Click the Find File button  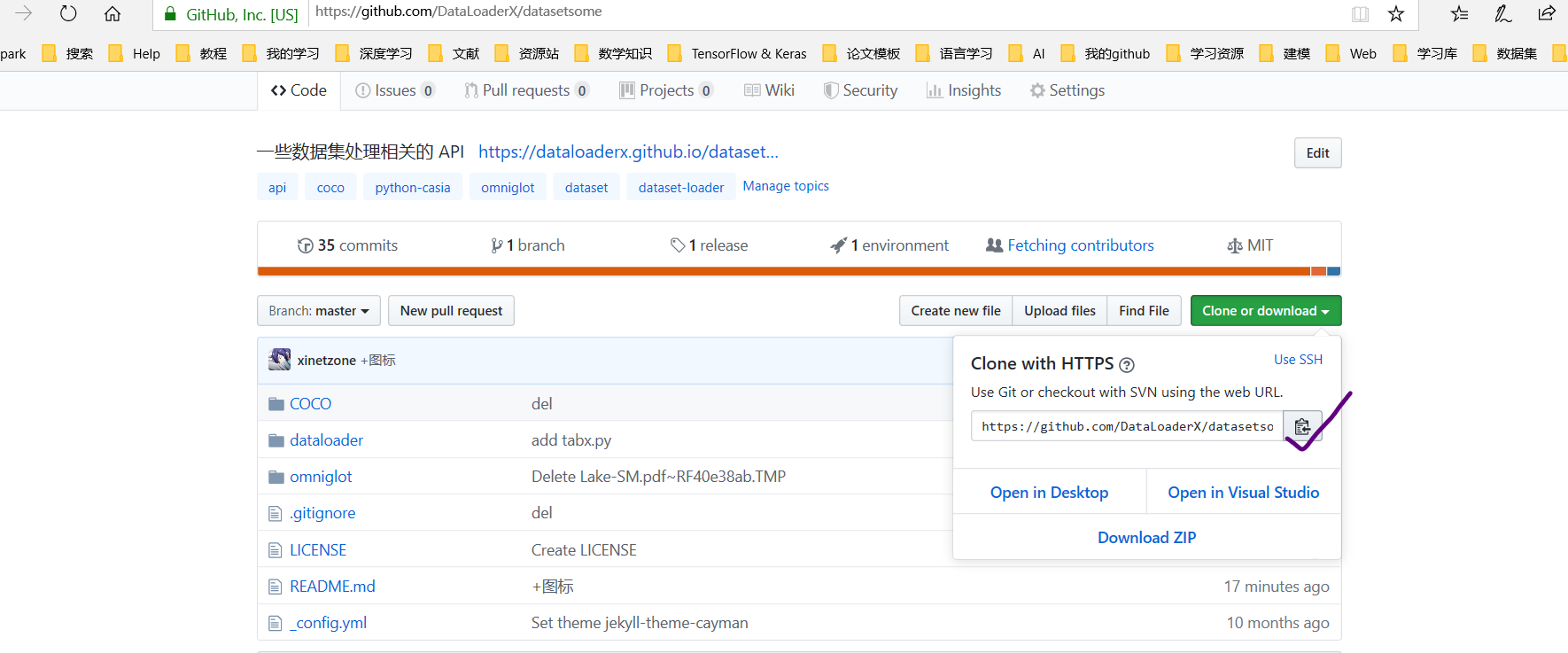[x=1144, y=311]
